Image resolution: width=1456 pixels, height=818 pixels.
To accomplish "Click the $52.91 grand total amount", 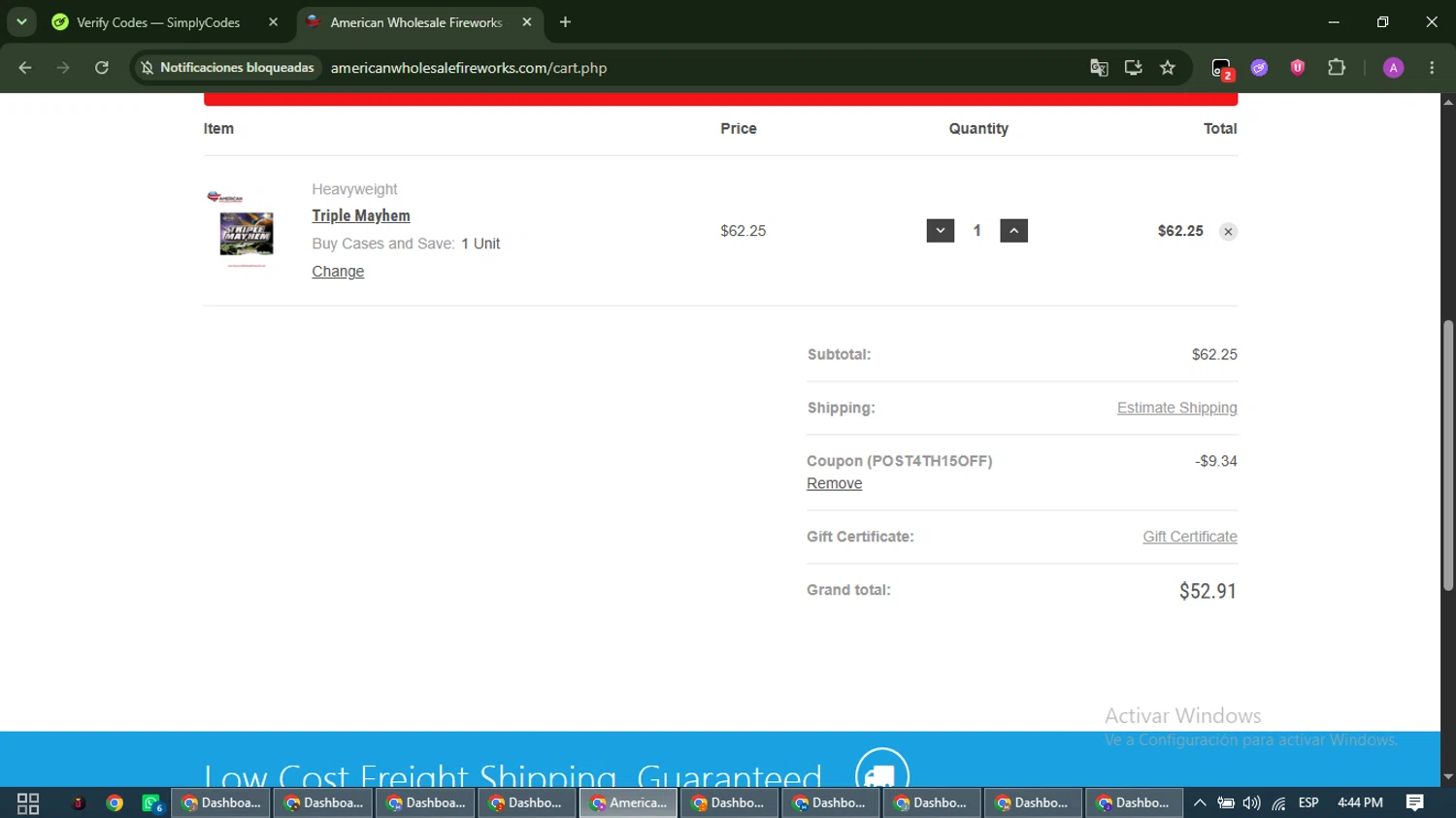I will (x=1208, y=591).
